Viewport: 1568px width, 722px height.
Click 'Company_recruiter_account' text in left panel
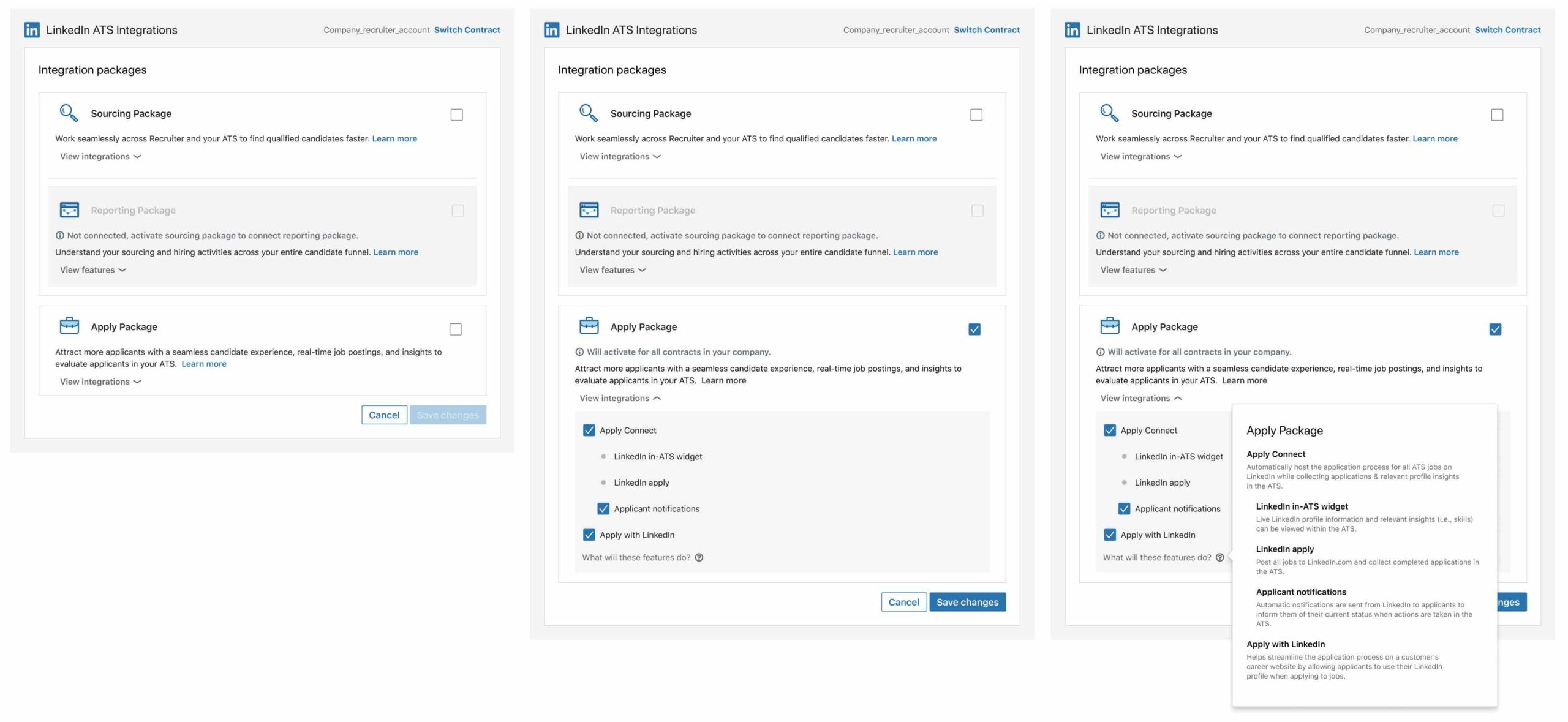click(376, 30)
